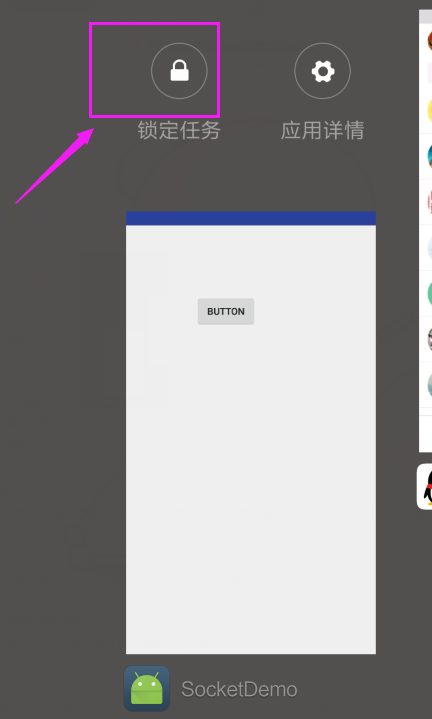This screenshot has width=432, height=719.
Task: Tap the grey-teal avatar at list bottom
Action: (430, 385)
